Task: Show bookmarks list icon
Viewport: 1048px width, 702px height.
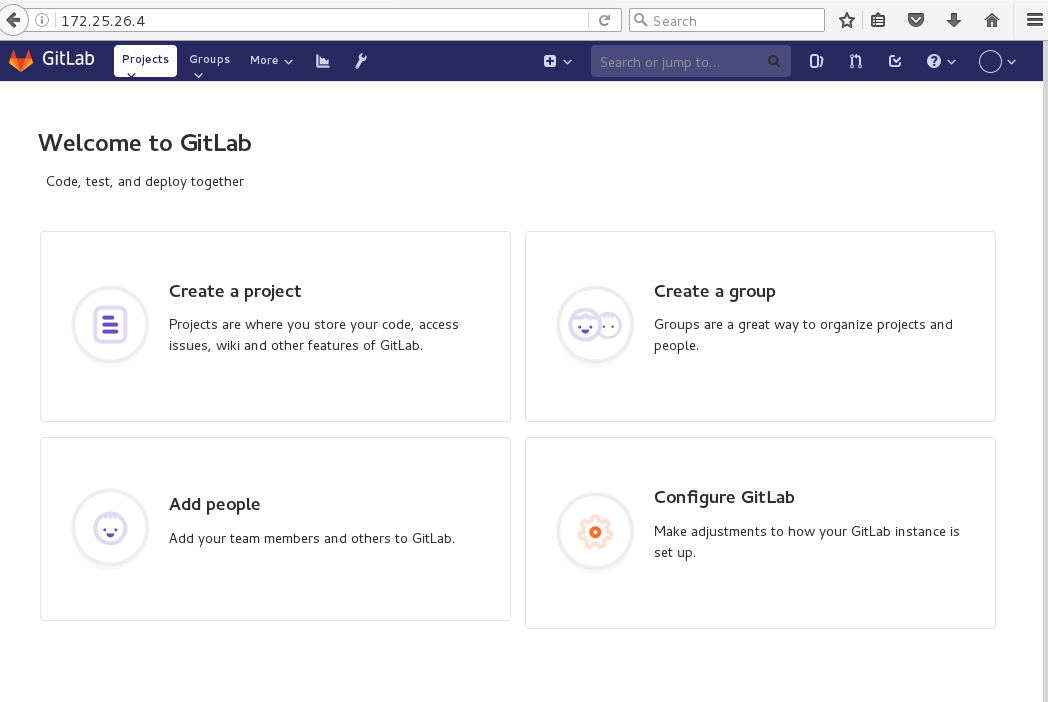Action: point(878,20)
